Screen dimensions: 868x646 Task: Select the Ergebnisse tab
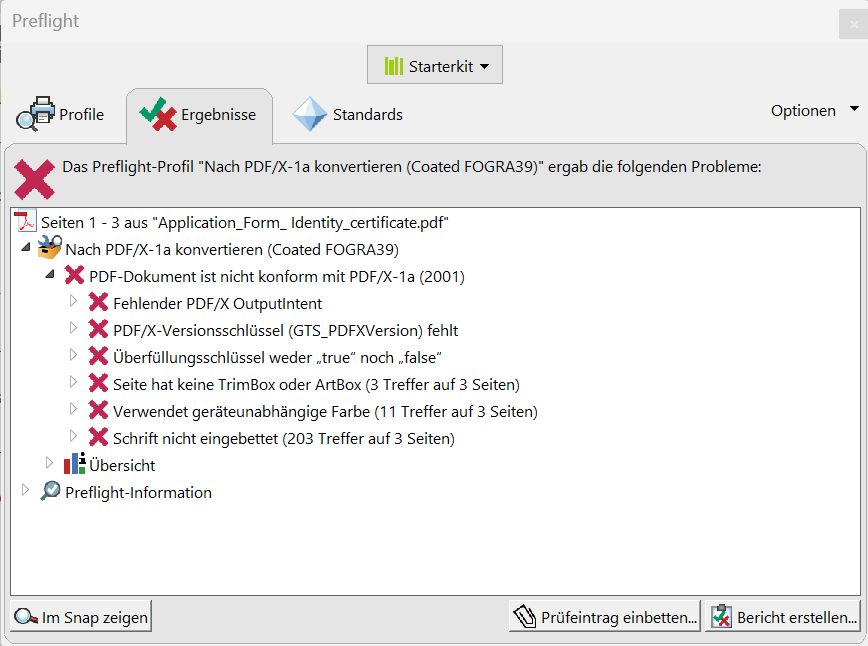[199, 115]
